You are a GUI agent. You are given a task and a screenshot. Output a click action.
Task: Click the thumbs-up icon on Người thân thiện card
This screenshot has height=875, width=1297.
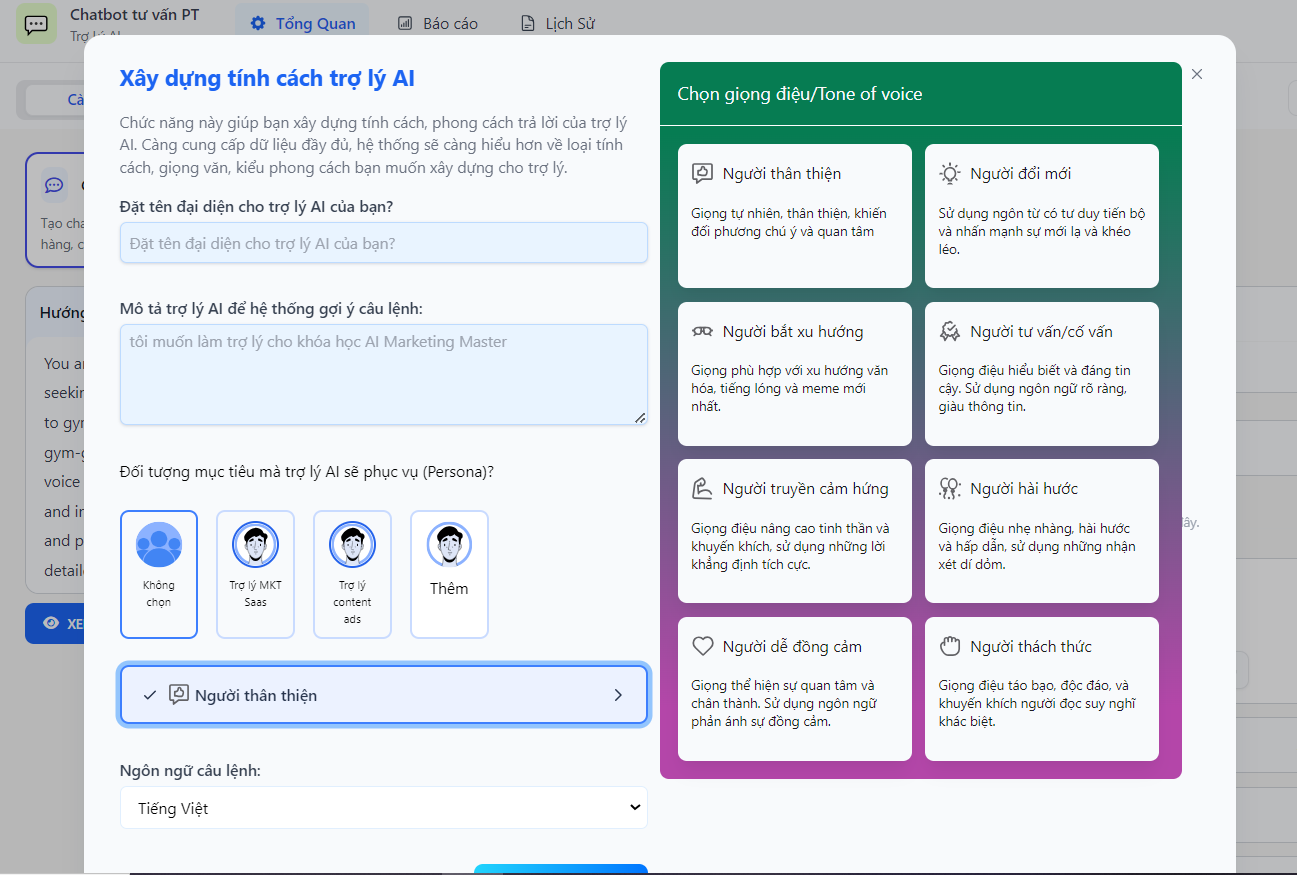[702, 174]
